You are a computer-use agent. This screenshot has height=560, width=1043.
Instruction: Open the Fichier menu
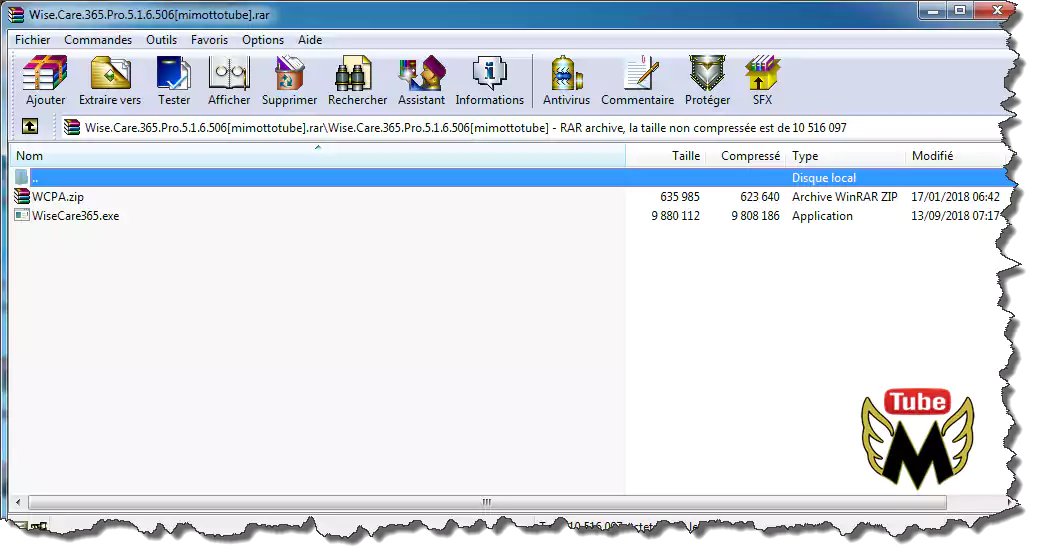coord(33,40)
